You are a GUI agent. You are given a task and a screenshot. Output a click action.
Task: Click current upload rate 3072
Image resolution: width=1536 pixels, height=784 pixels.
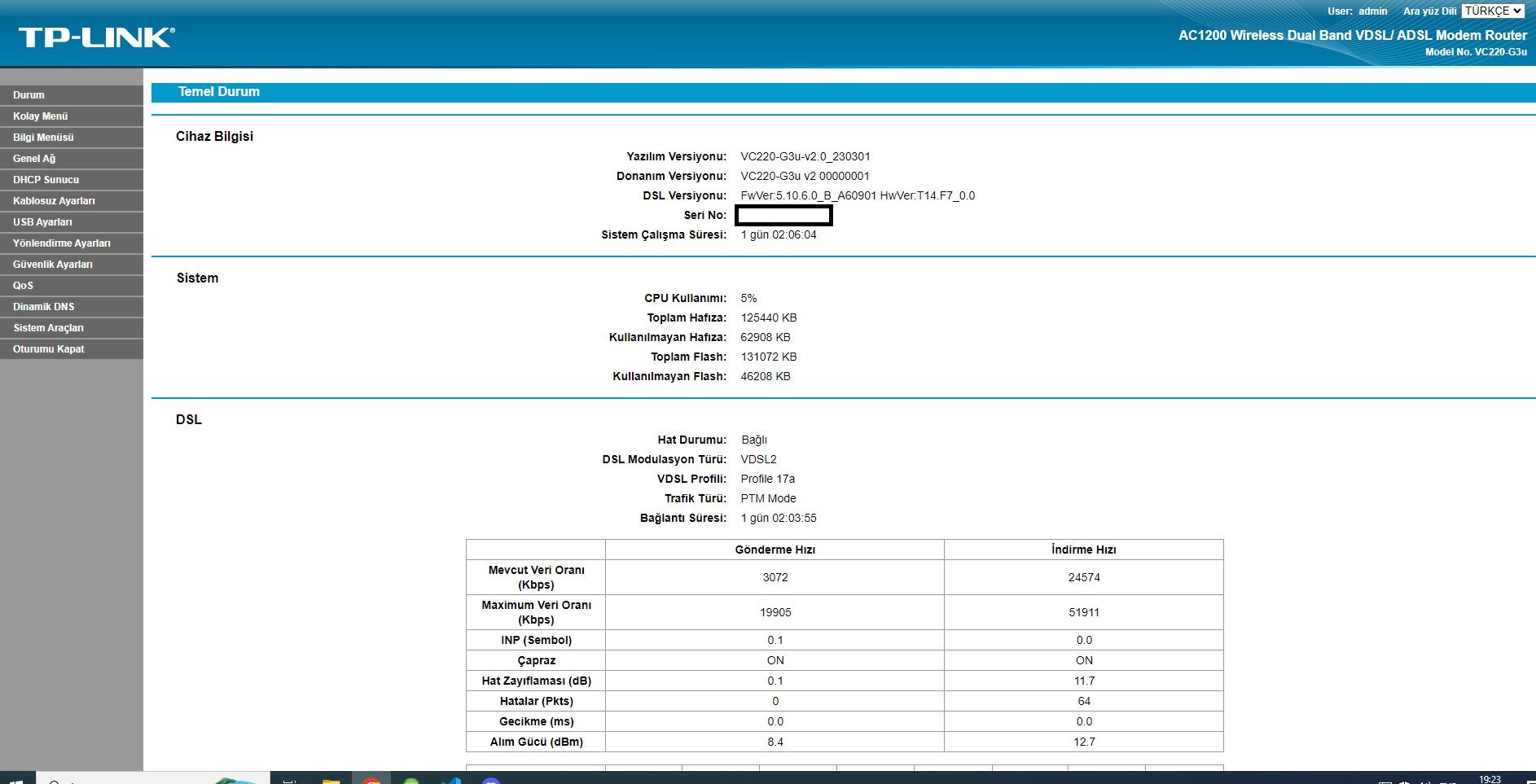pyautogui.click(x=775, y=577)
